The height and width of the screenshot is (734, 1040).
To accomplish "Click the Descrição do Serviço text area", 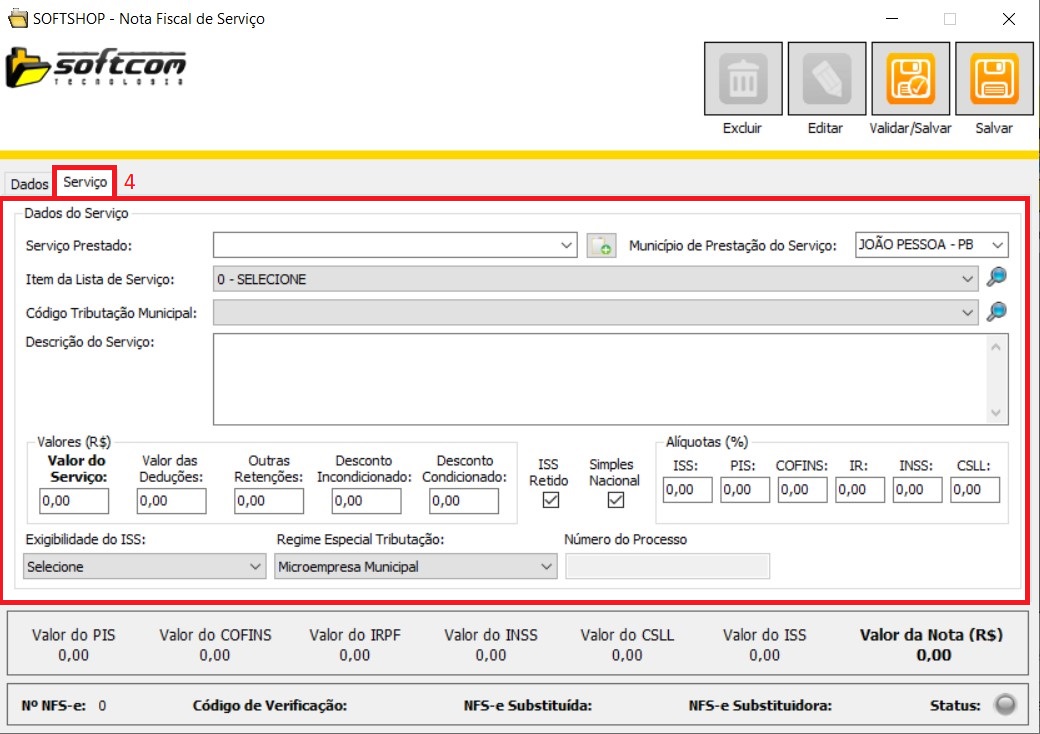I will tap(600, 379).
